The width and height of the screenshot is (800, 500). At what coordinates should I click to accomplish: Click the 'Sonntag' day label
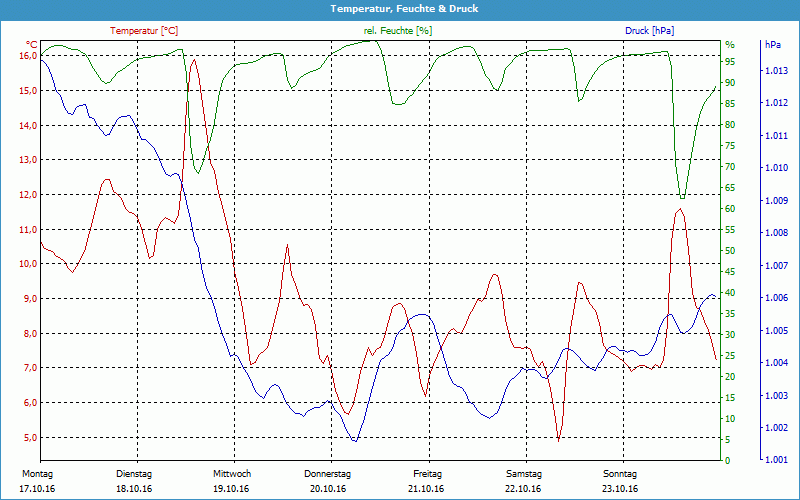[x=620, y=474]
